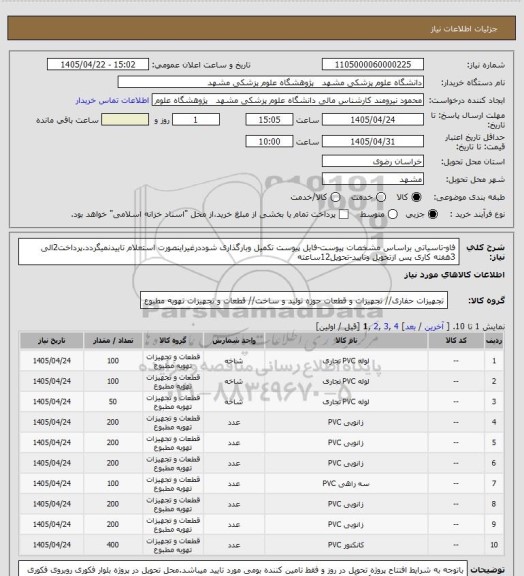Viewport: 524px width, 576px height.
Task: Click the توضیحات notes text box
Action: pyautogui.click(x=243, y=568)
